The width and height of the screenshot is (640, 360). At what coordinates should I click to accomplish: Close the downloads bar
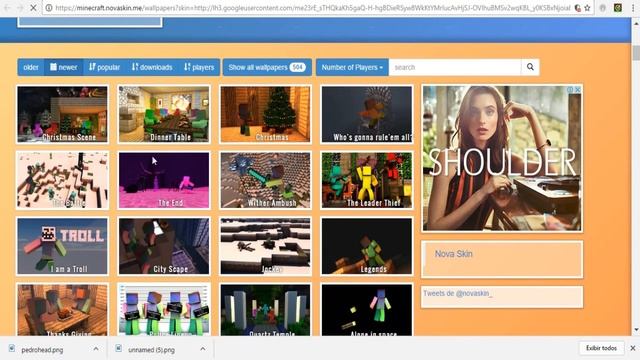tap(633, 348)
